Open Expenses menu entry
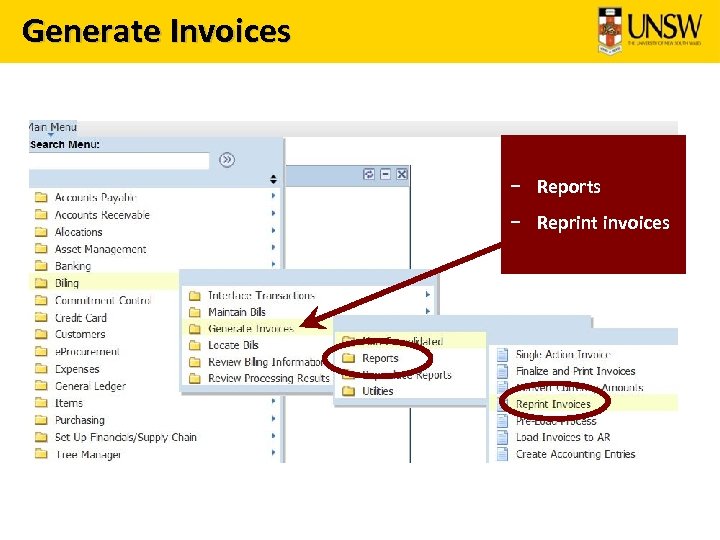Viewport: 720px width, 540px height. point(77,369)
